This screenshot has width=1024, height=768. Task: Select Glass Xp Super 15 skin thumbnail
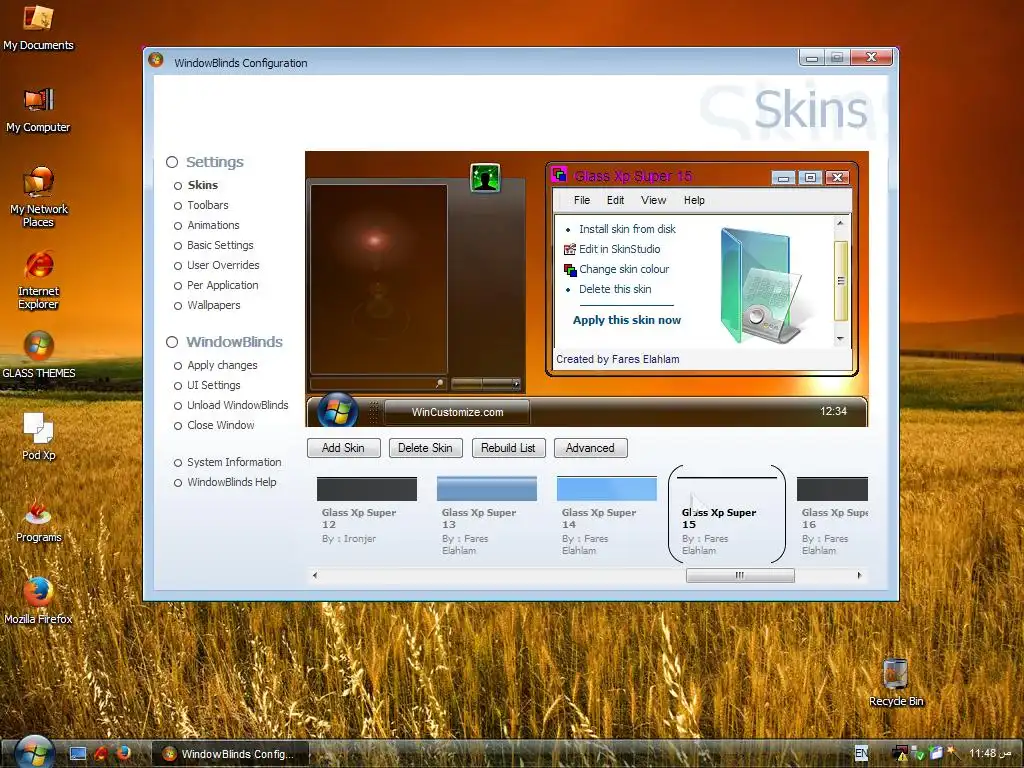pos(727,515)
